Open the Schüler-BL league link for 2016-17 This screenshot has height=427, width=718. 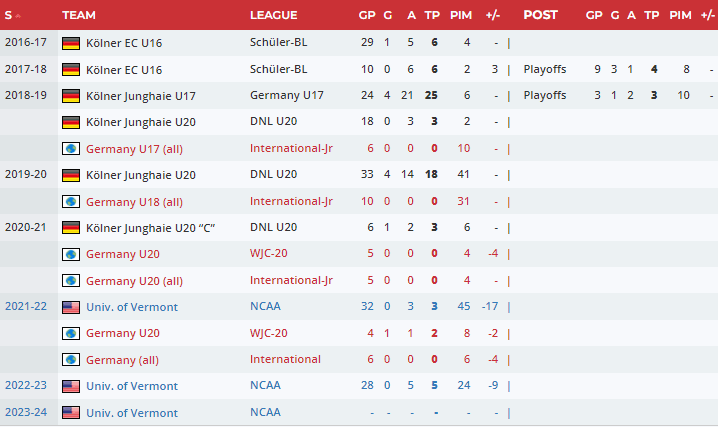click(x=278, y=43)
